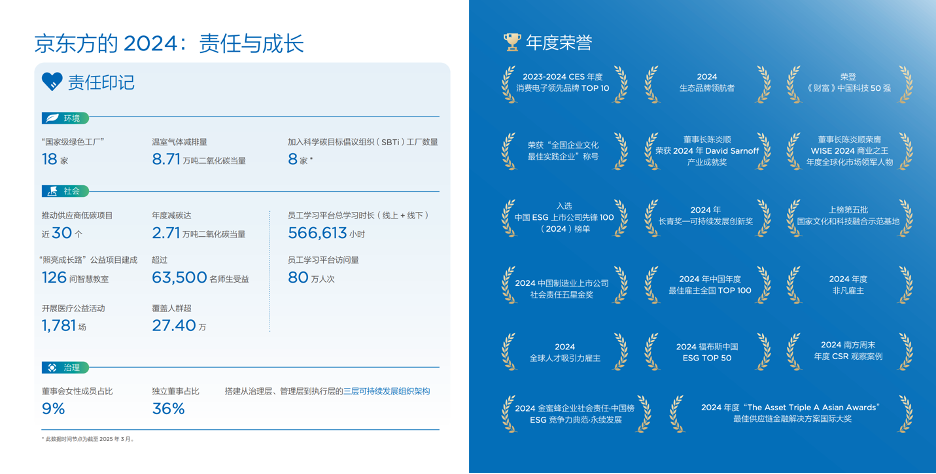Click the 独立董事占比 label
Image resolution: width=936 pixels, height=474 pixels.
176,391
